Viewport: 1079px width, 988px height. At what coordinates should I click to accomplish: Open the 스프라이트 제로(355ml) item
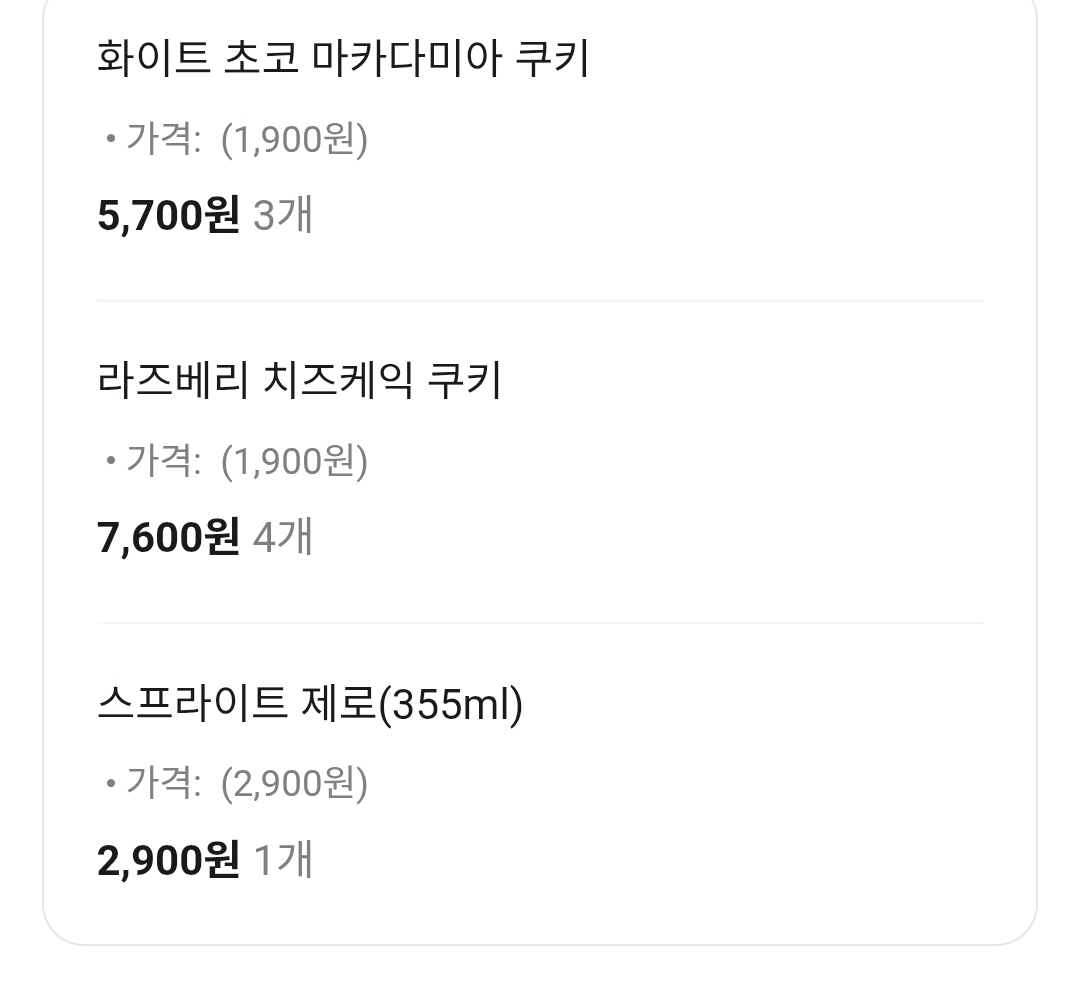(310, 704)
